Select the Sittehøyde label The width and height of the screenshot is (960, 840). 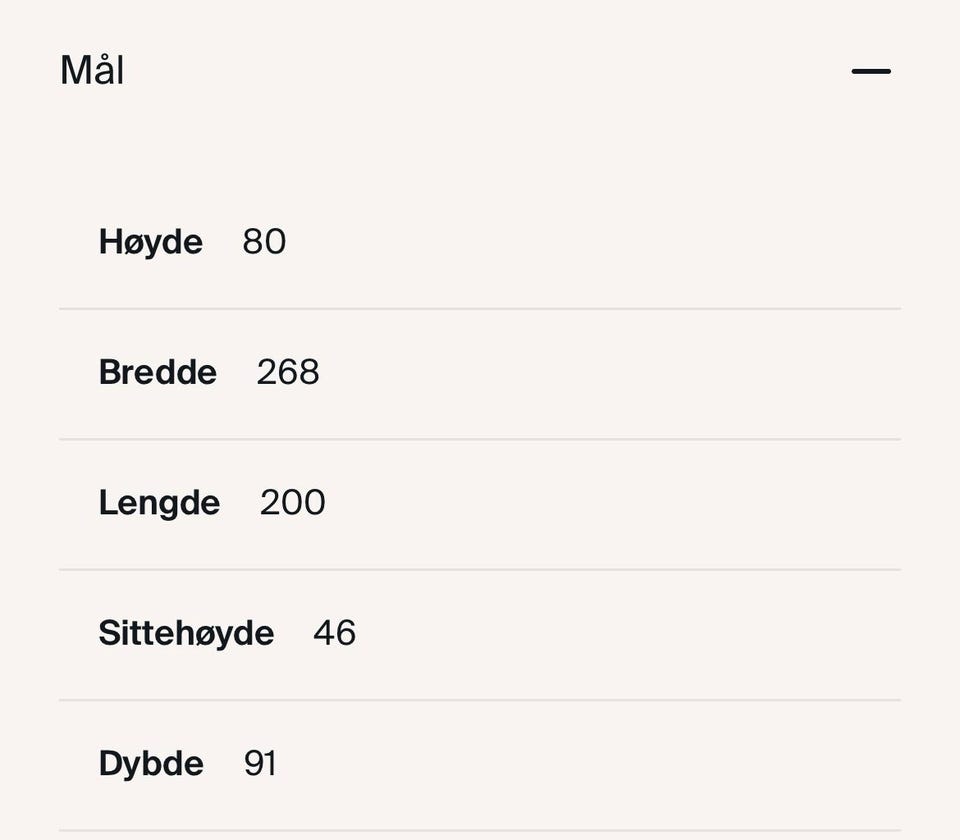point(186,633)
